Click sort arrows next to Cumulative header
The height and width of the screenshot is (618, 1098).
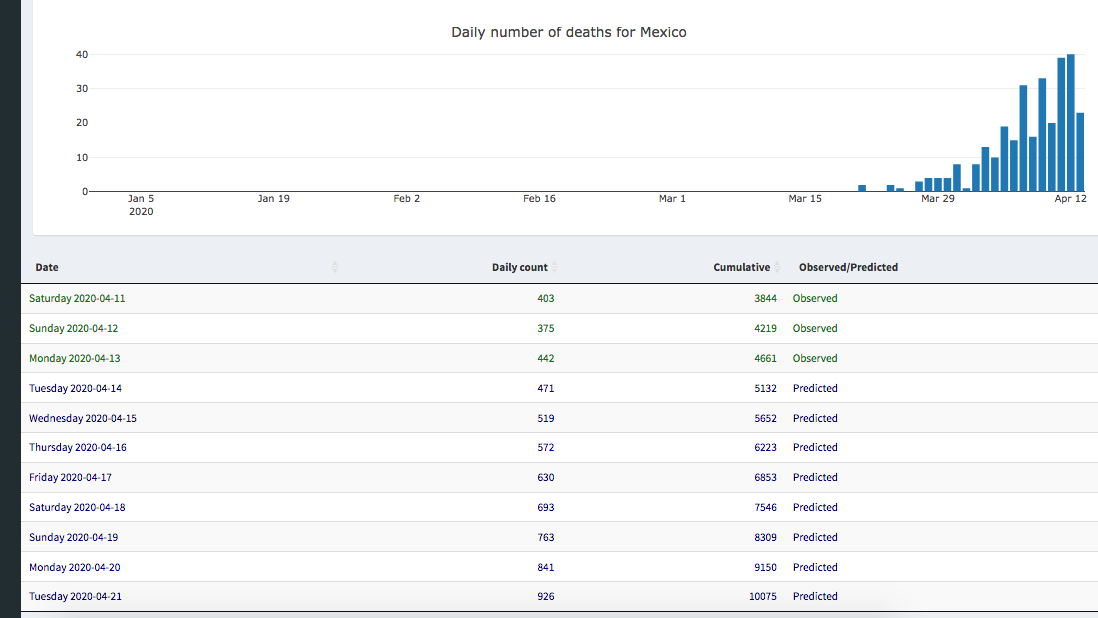pos(777,267)
